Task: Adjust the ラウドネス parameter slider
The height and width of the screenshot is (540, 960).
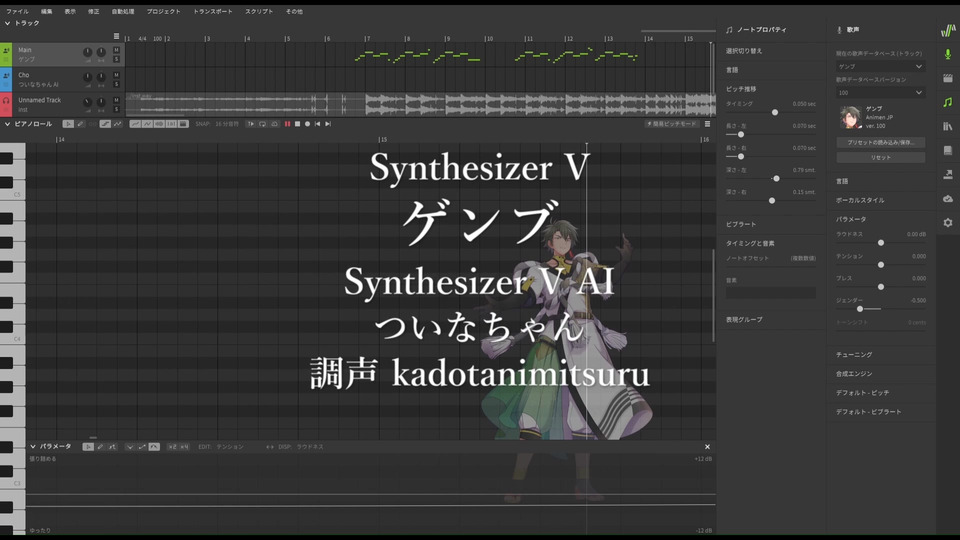Action: pyautogui.click(x=881, y=242)
